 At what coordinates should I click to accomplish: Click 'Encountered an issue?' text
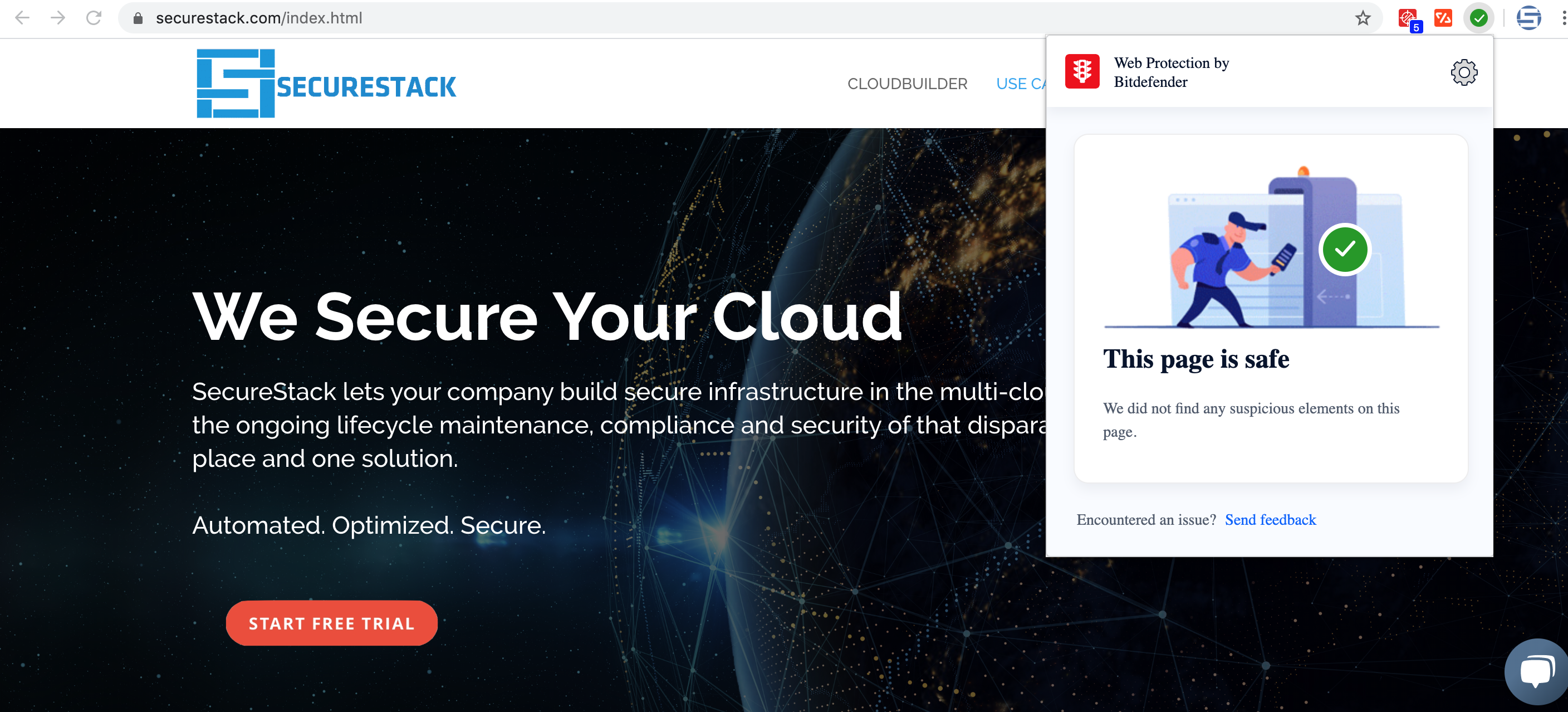tap(1146, 520)
